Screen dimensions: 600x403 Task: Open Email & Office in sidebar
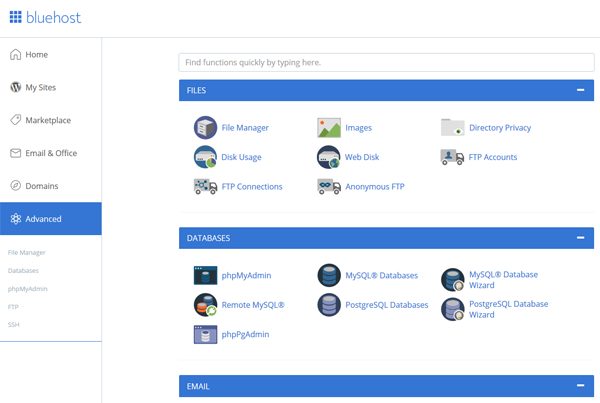pyautogui.click(x=51, y=153)
